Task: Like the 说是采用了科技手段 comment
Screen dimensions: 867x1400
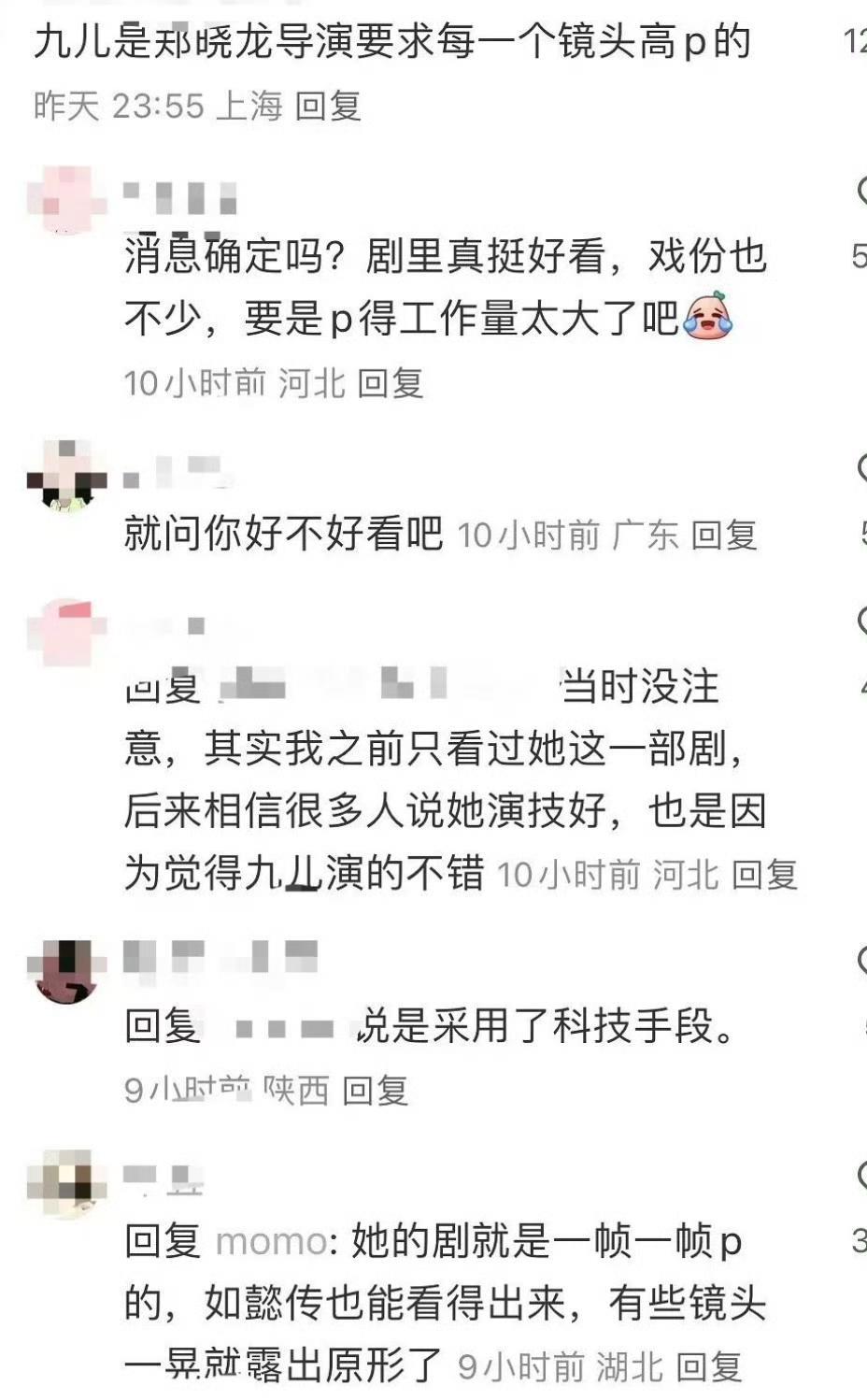Action: pyautogui.click(x=861, y=961)
